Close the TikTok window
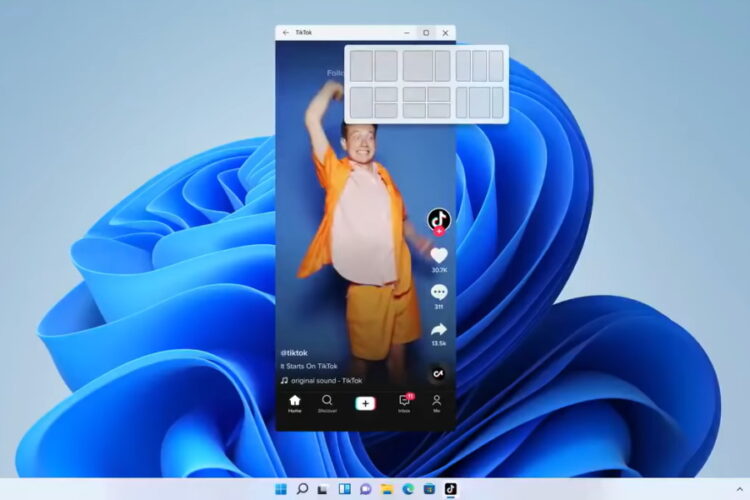Image resolution: width=750 pixels, height=500 pixels. pos(445,33)
